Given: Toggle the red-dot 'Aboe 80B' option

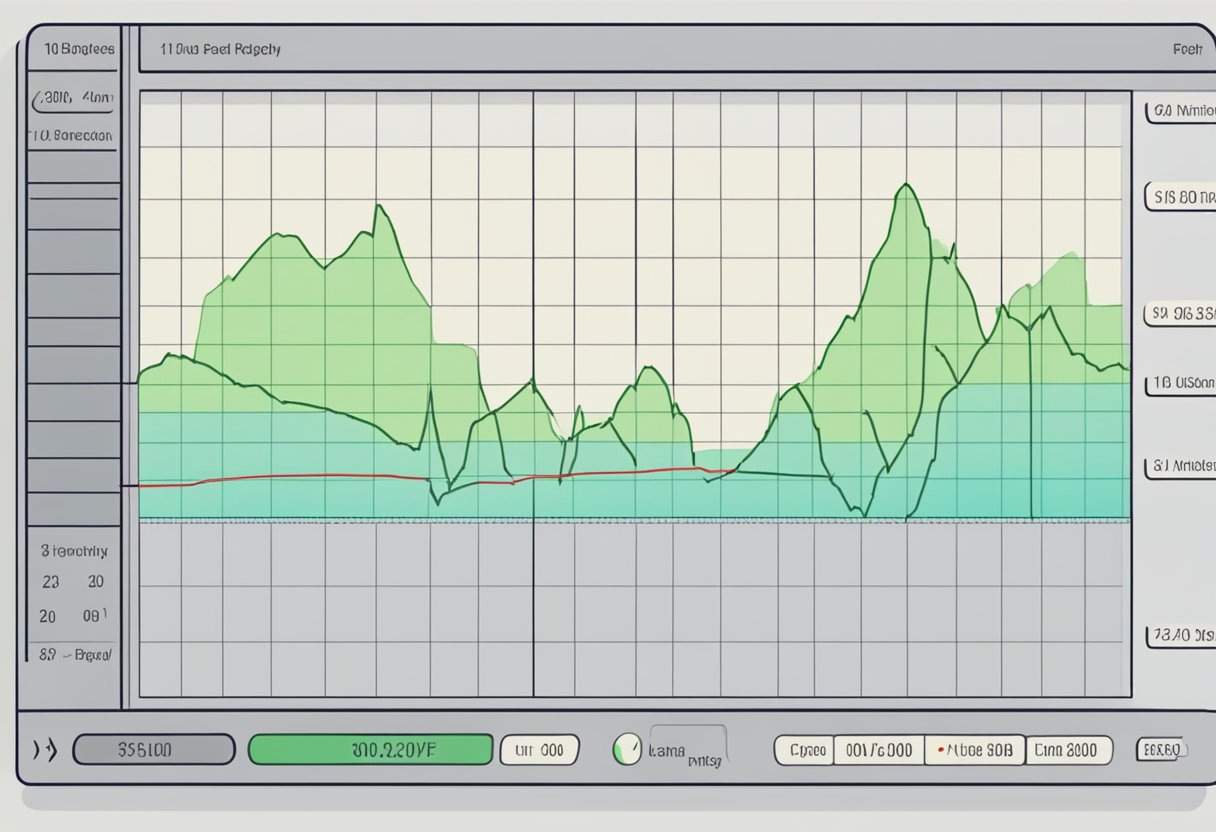Looking at the screenshot, I should [975, 749].
